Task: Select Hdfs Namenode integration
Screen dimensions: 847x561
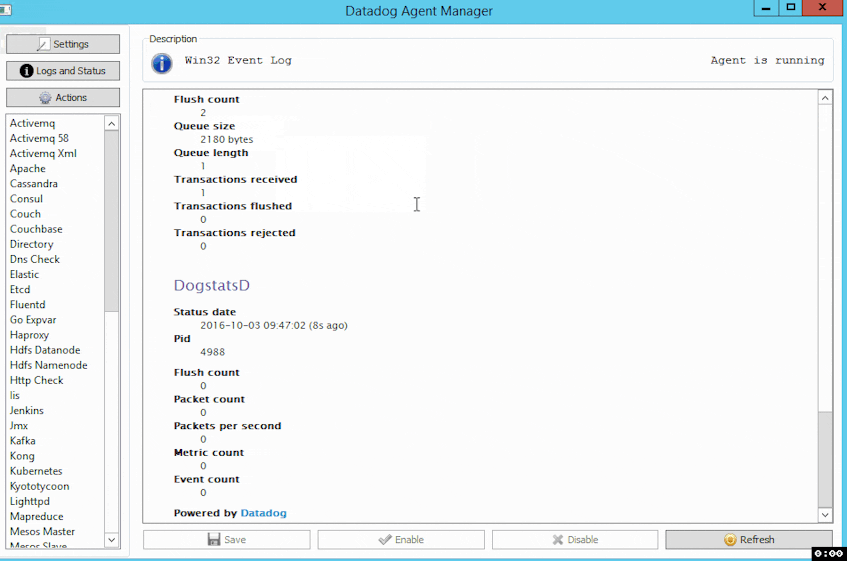Action: [x=49, y=365]
